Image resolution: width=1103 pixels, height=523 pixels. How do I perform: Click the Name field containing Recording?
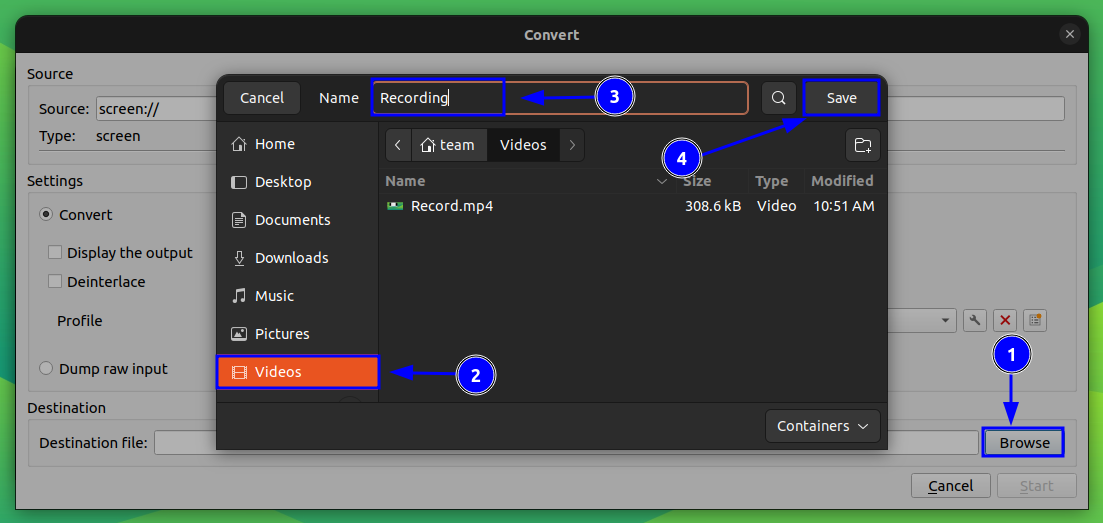559,98
